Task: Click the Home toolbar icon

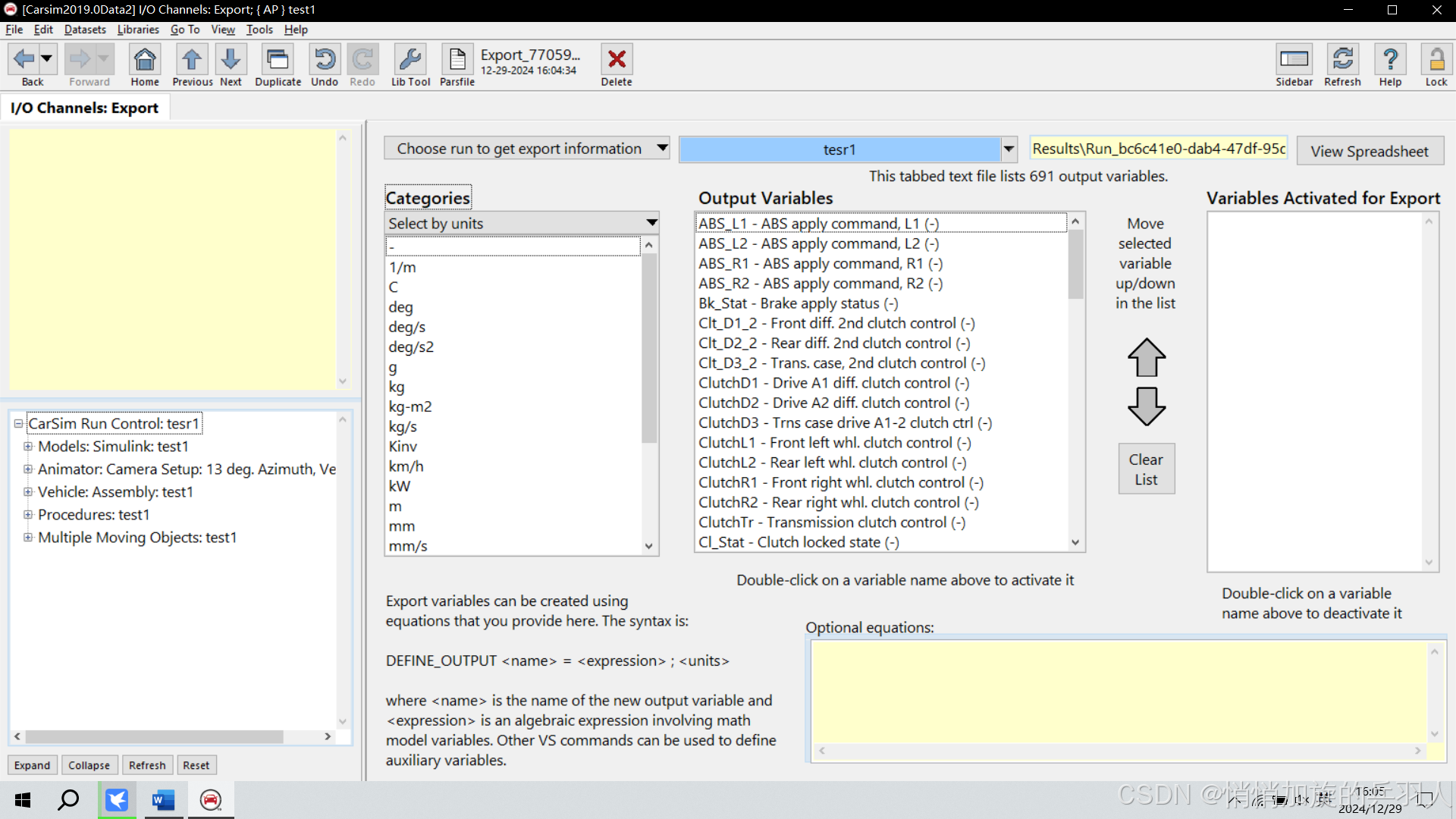Action: coord(145,65)
